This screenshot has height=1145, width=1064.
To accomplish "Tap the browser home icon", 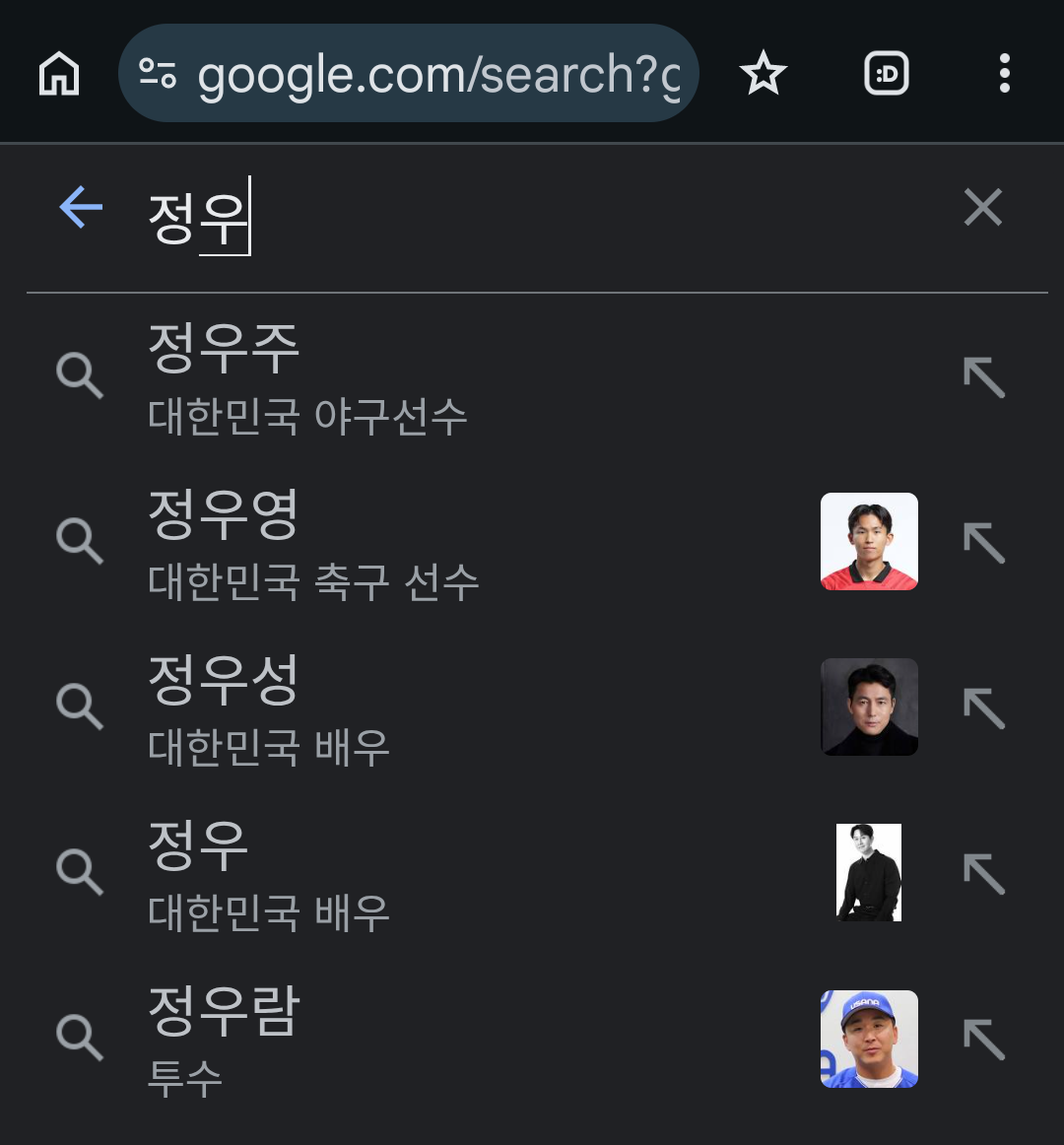I will pyautogui.click(x=59, y=74).
